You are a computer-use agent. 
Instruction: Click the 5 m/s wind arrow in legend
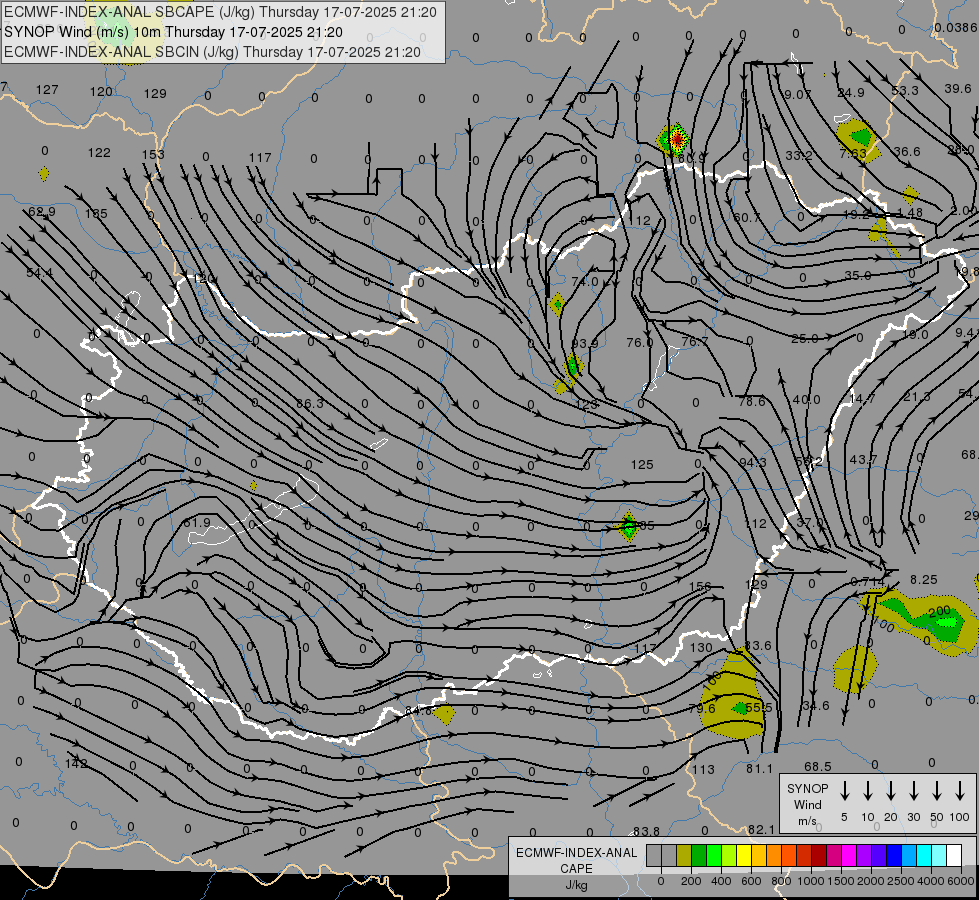pos(845,790)
